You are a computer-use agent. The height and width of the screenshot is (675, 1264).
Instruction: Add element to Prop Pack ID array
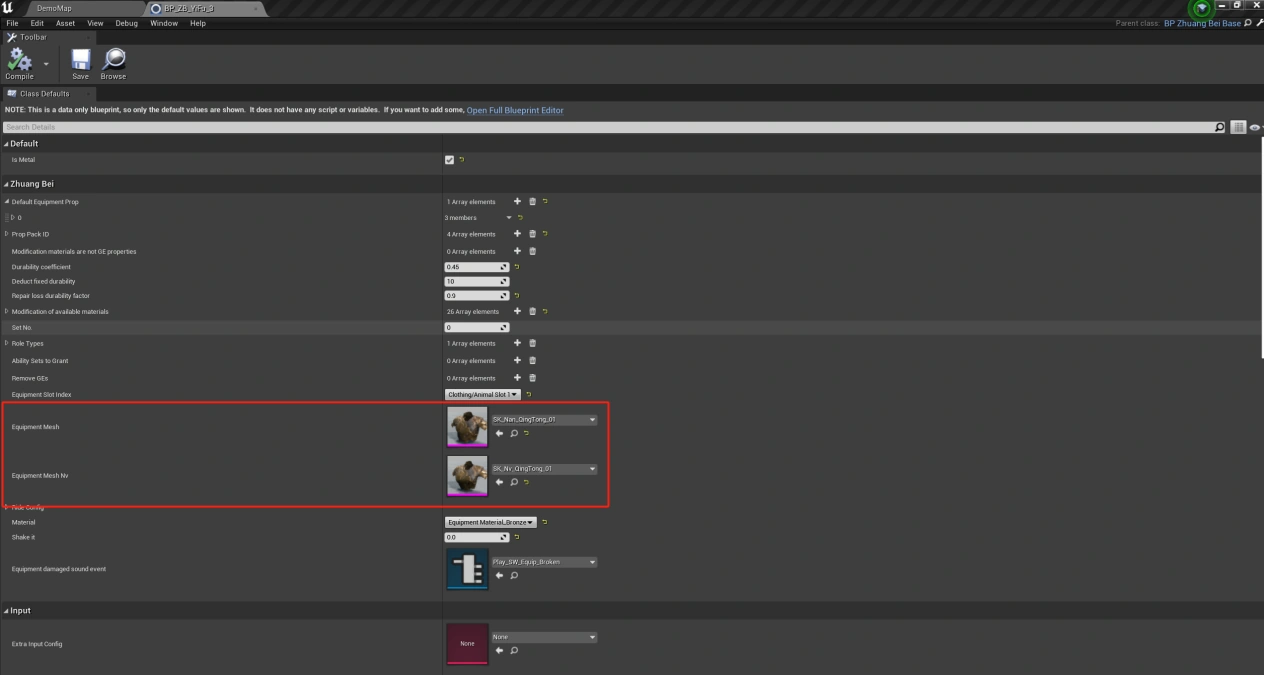517,233
